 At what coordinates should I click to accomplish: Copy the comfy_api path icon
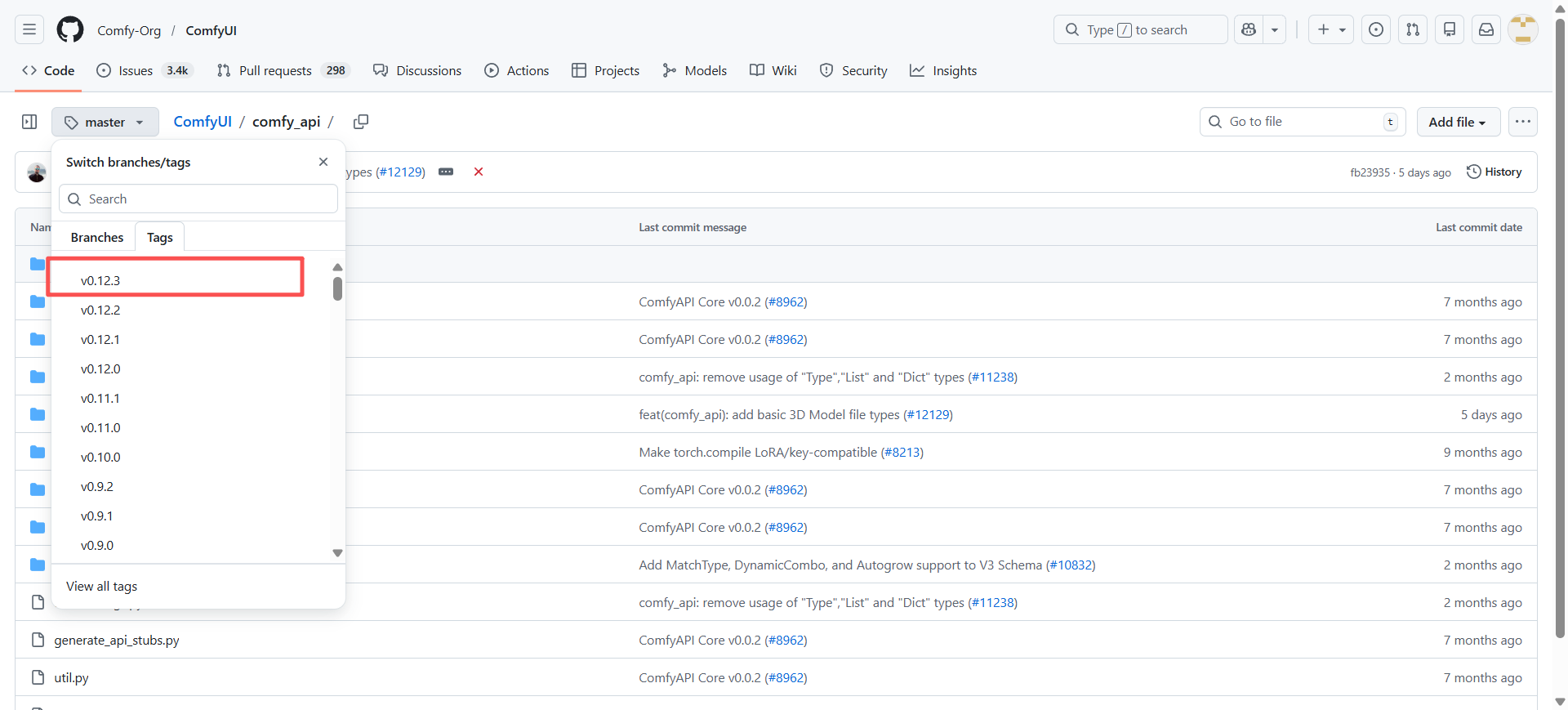pyautogui.click(x=360, y=122)
